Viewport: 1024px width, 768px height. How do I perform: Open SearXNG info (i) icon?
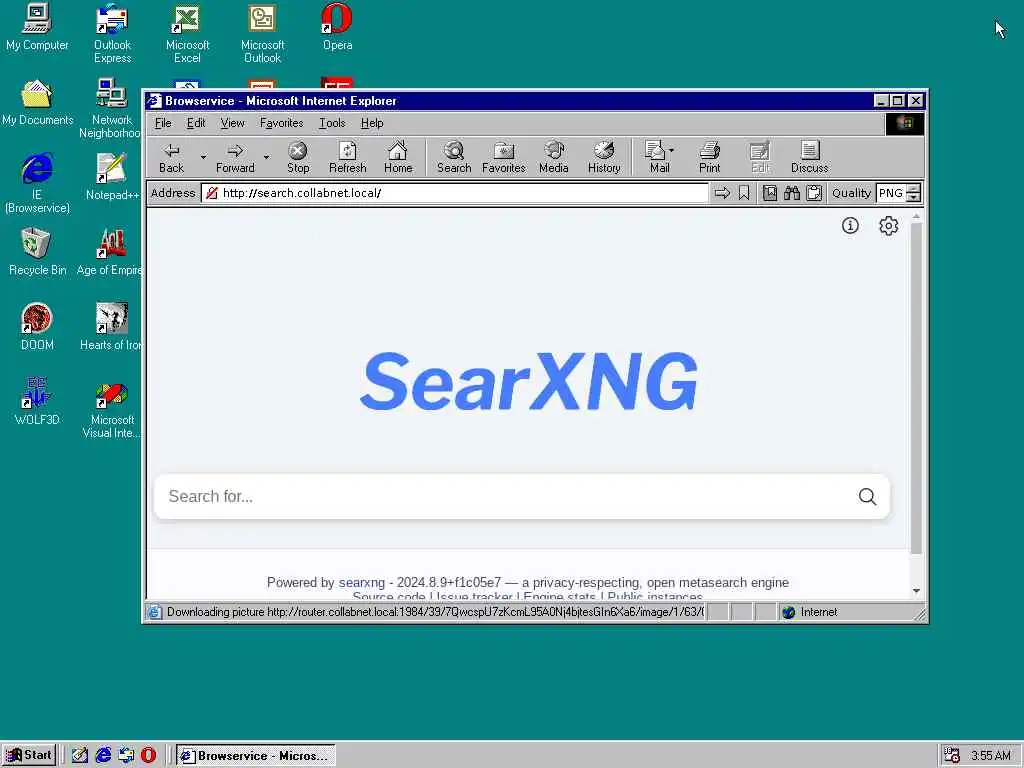click(x=850, y=226)
